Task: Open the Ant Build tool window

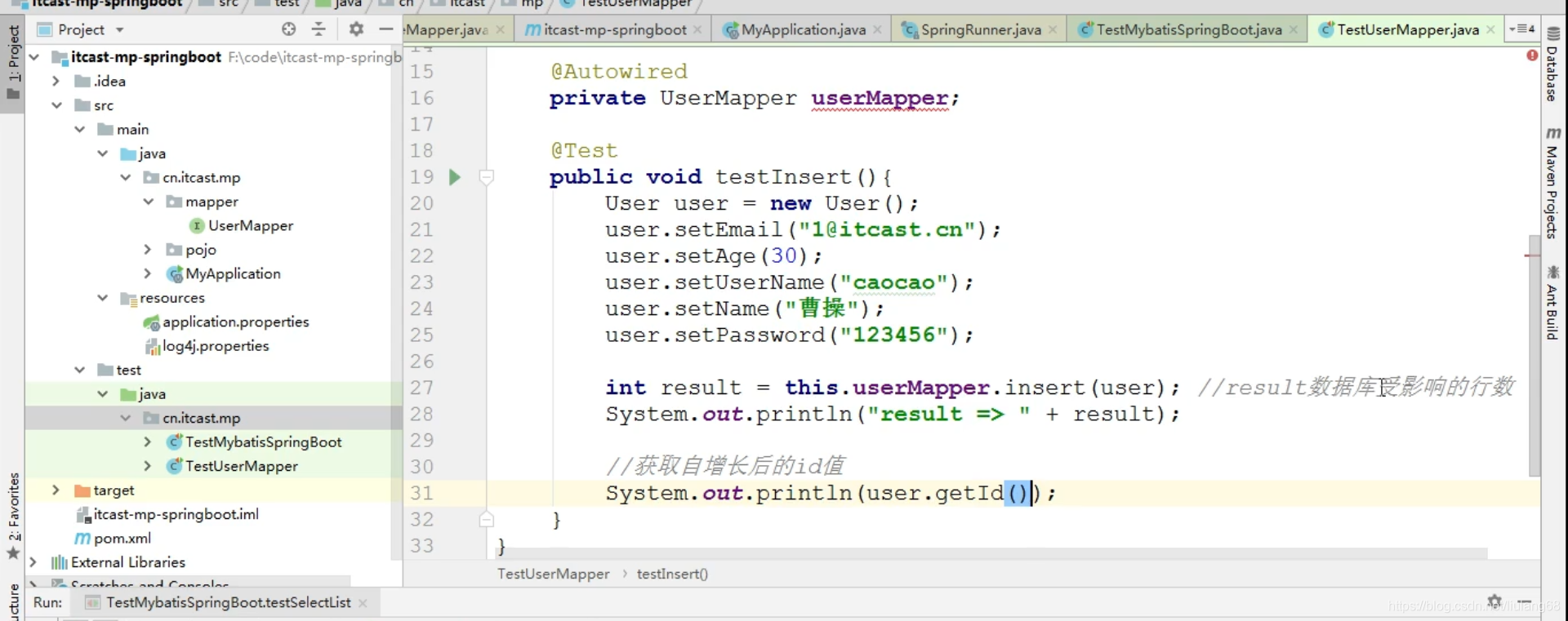Action: click(1552, 302)
